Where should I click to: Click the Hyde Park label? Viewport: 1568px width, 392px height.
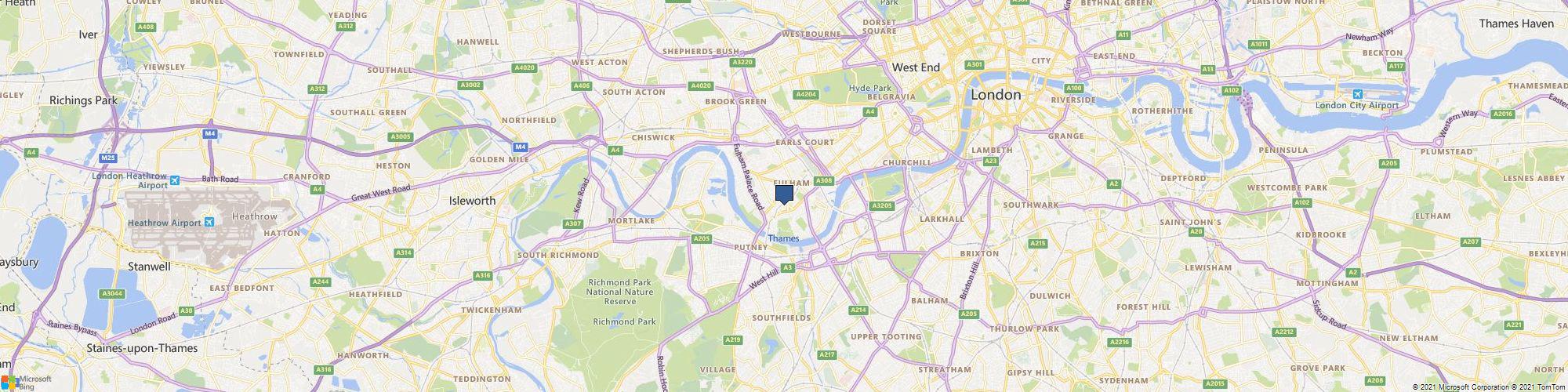pyautogui.click(x=870, y=88)
